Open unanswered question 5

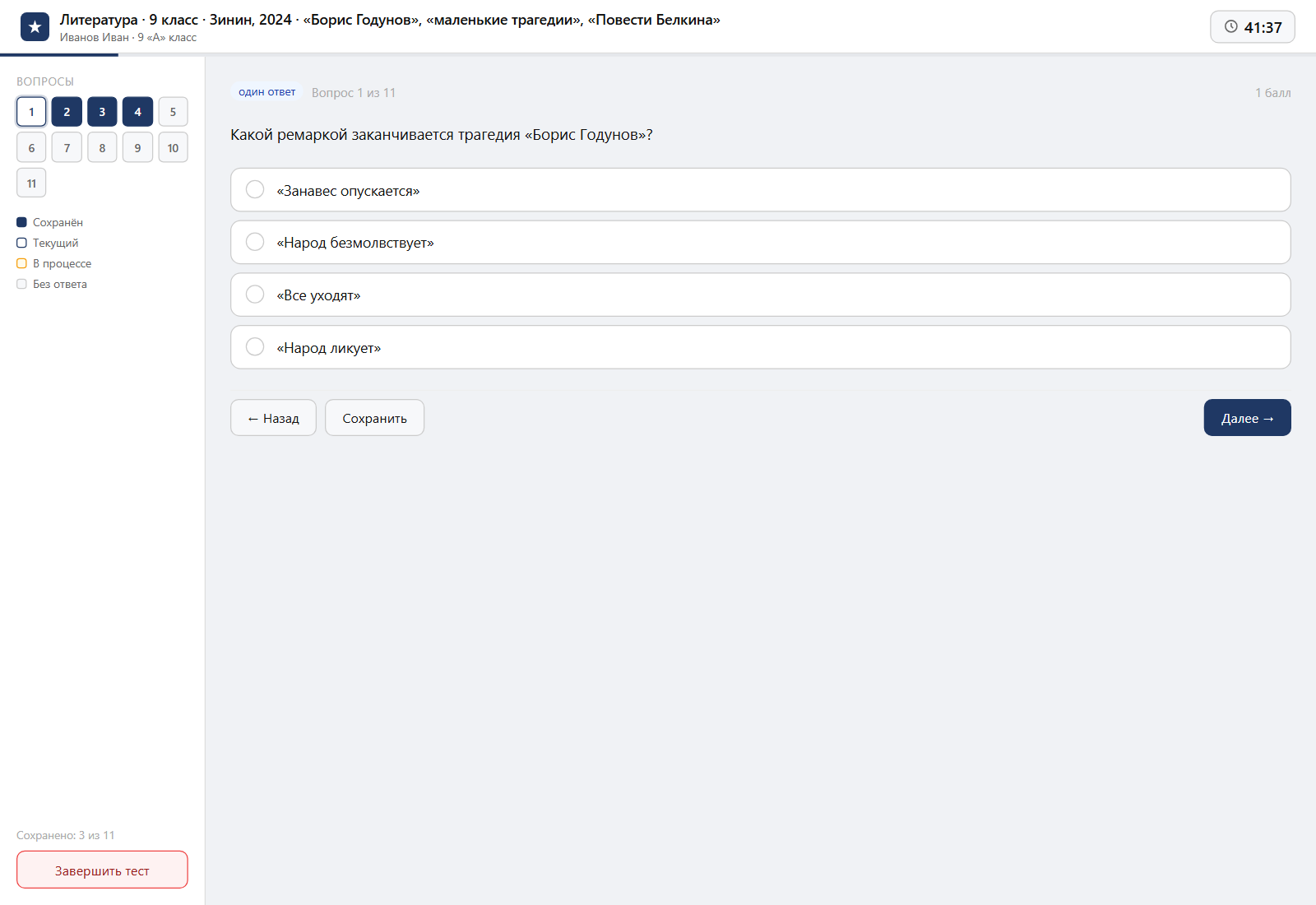click(173, 112)
